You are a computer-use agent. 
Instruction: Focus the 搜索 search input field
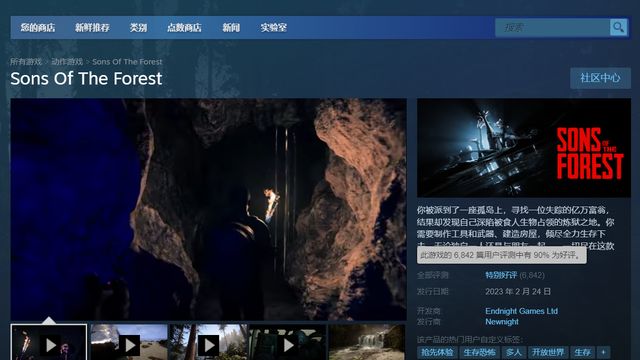pos(553,27)
